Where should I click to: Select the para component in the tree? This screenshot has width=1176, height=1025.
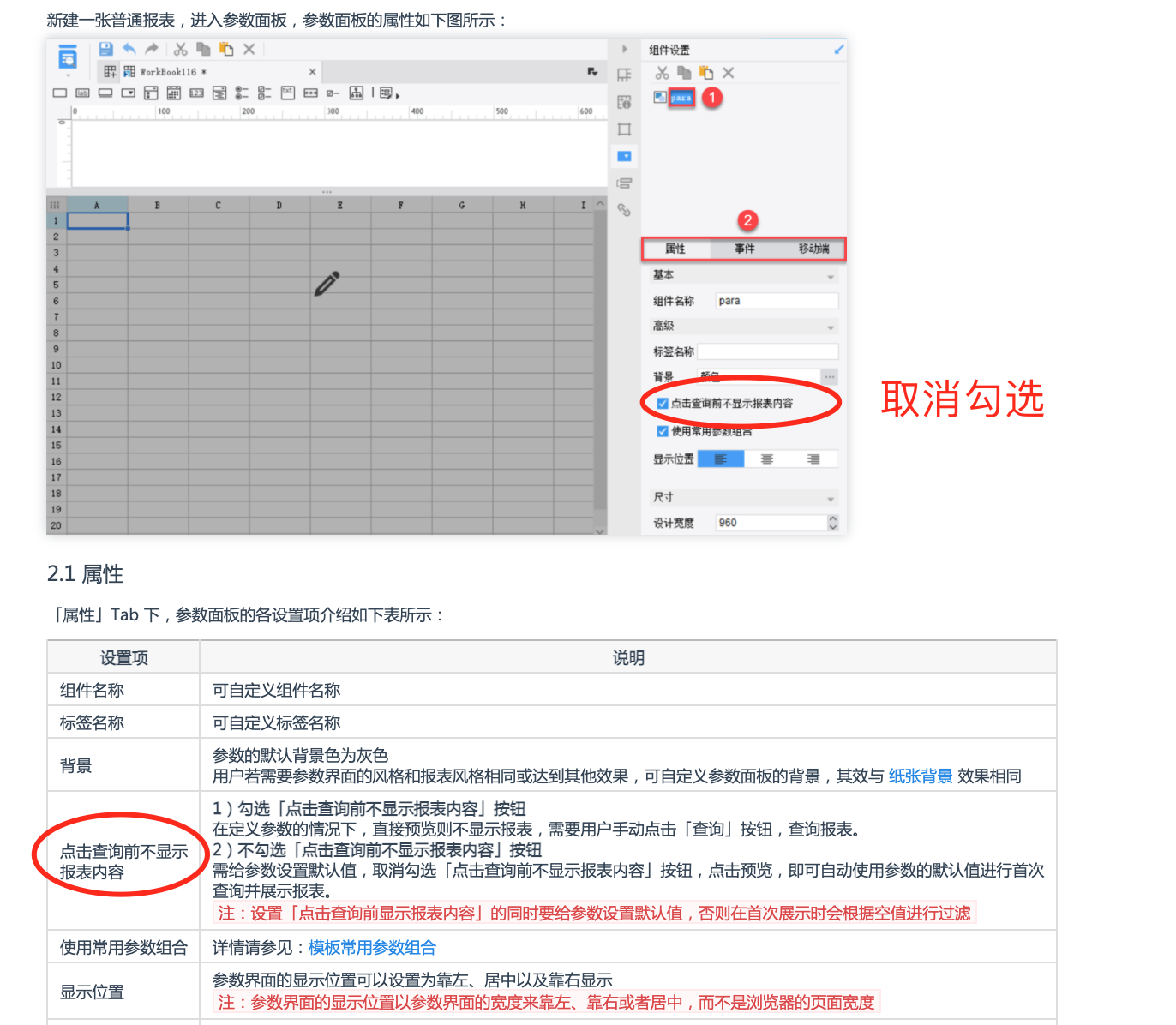(681, 98)
